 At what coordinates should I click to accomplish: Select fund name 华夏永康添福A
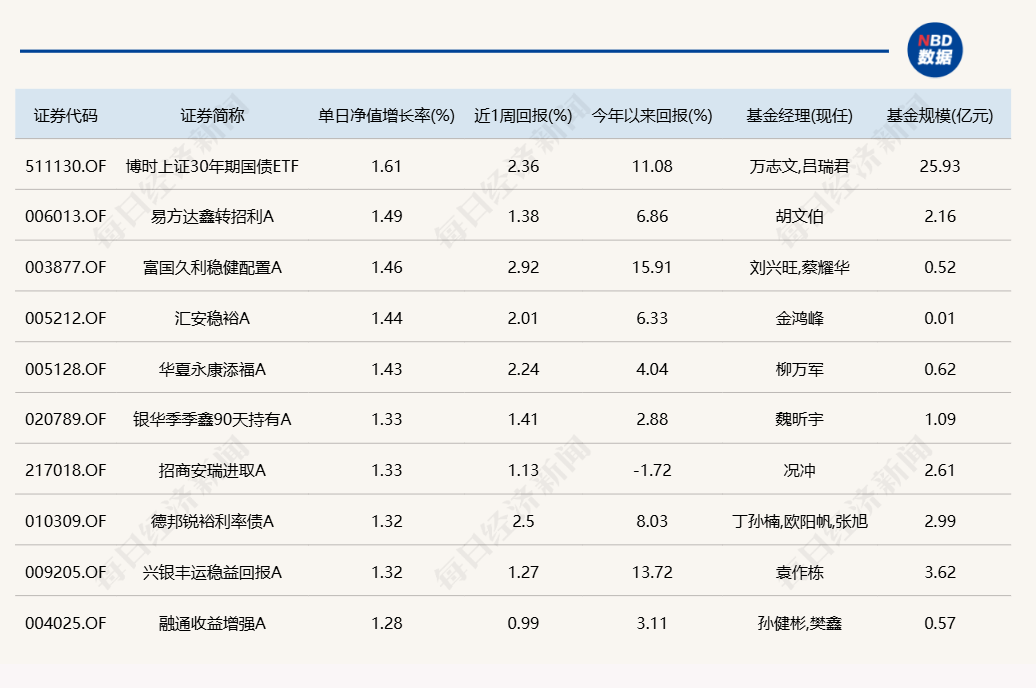212,369
